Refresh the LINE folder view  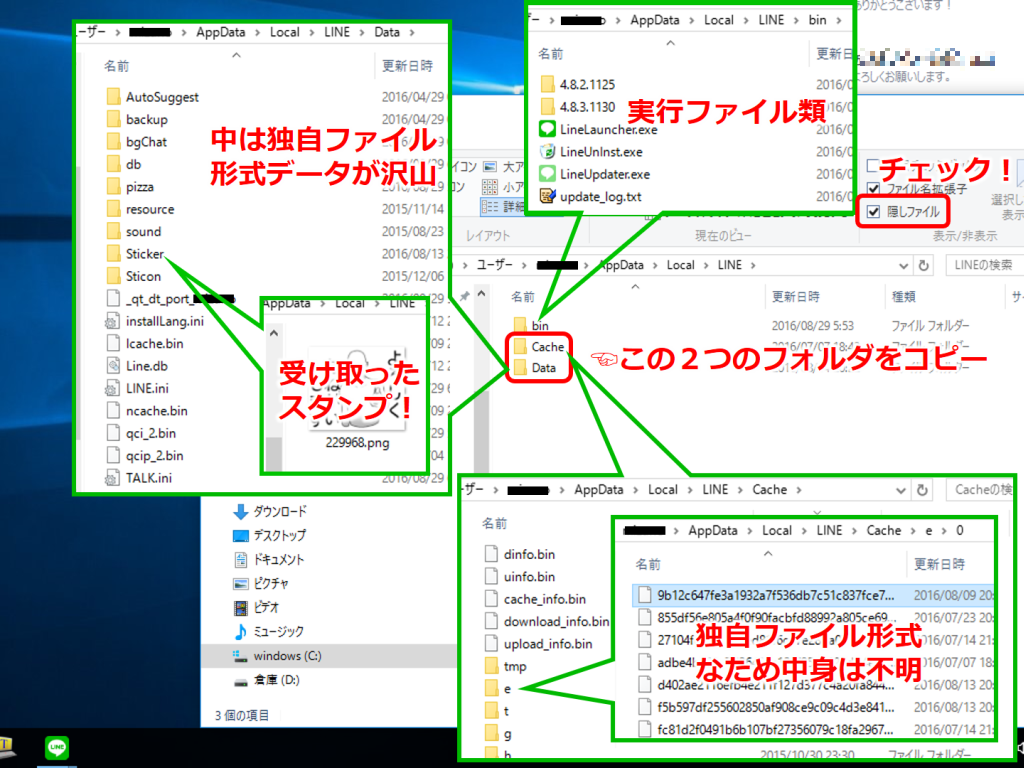click(923, 265)
